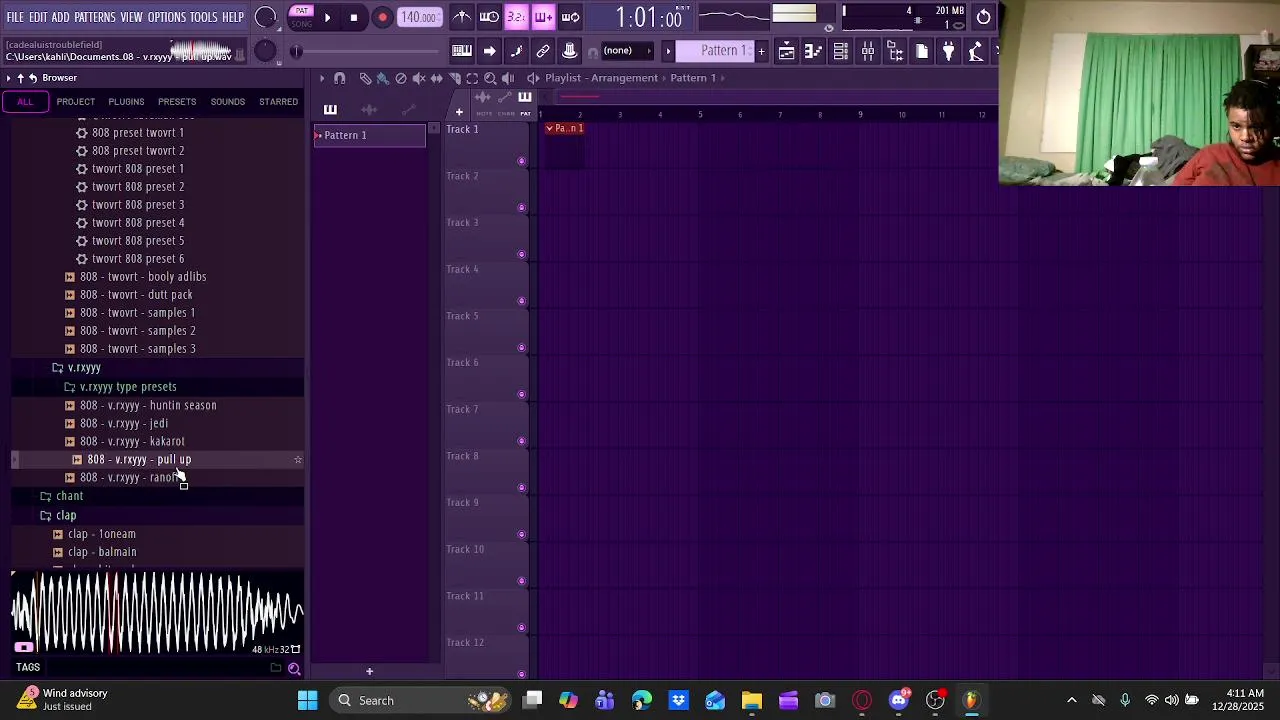Select the playlist Slice tool
Image resolution: width=1280 pixels, height=720 pixels.
[455, 78]
